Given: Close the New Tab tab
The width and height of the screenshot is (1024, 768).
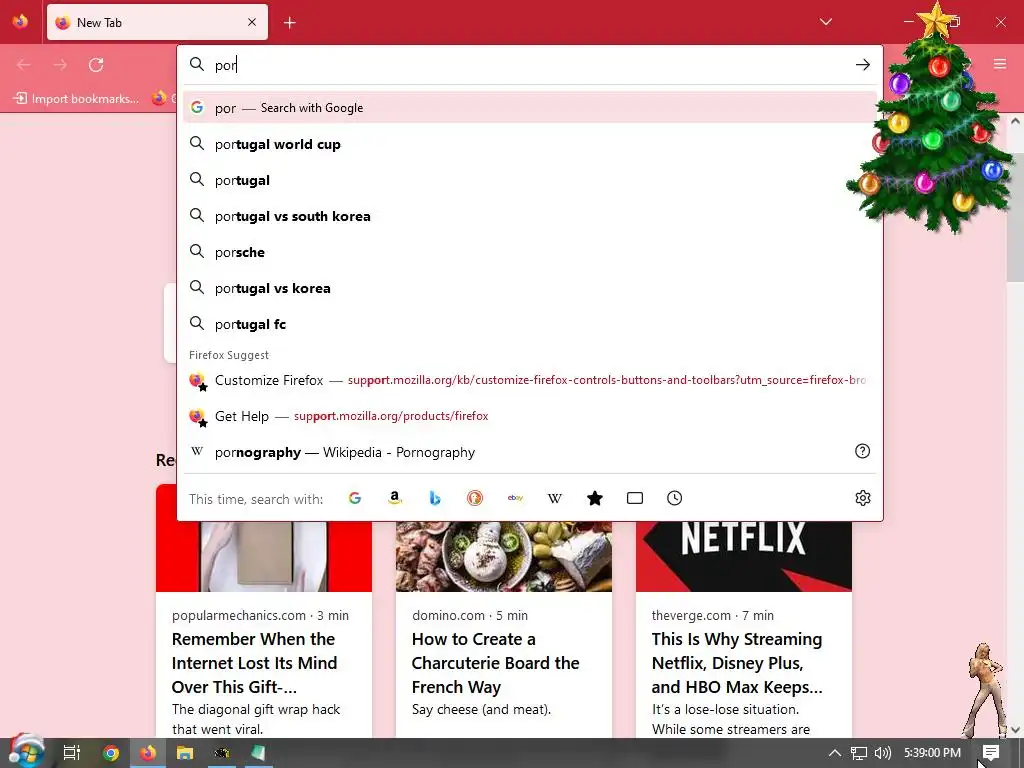Looking at the screenshot, I should [252, 22].
